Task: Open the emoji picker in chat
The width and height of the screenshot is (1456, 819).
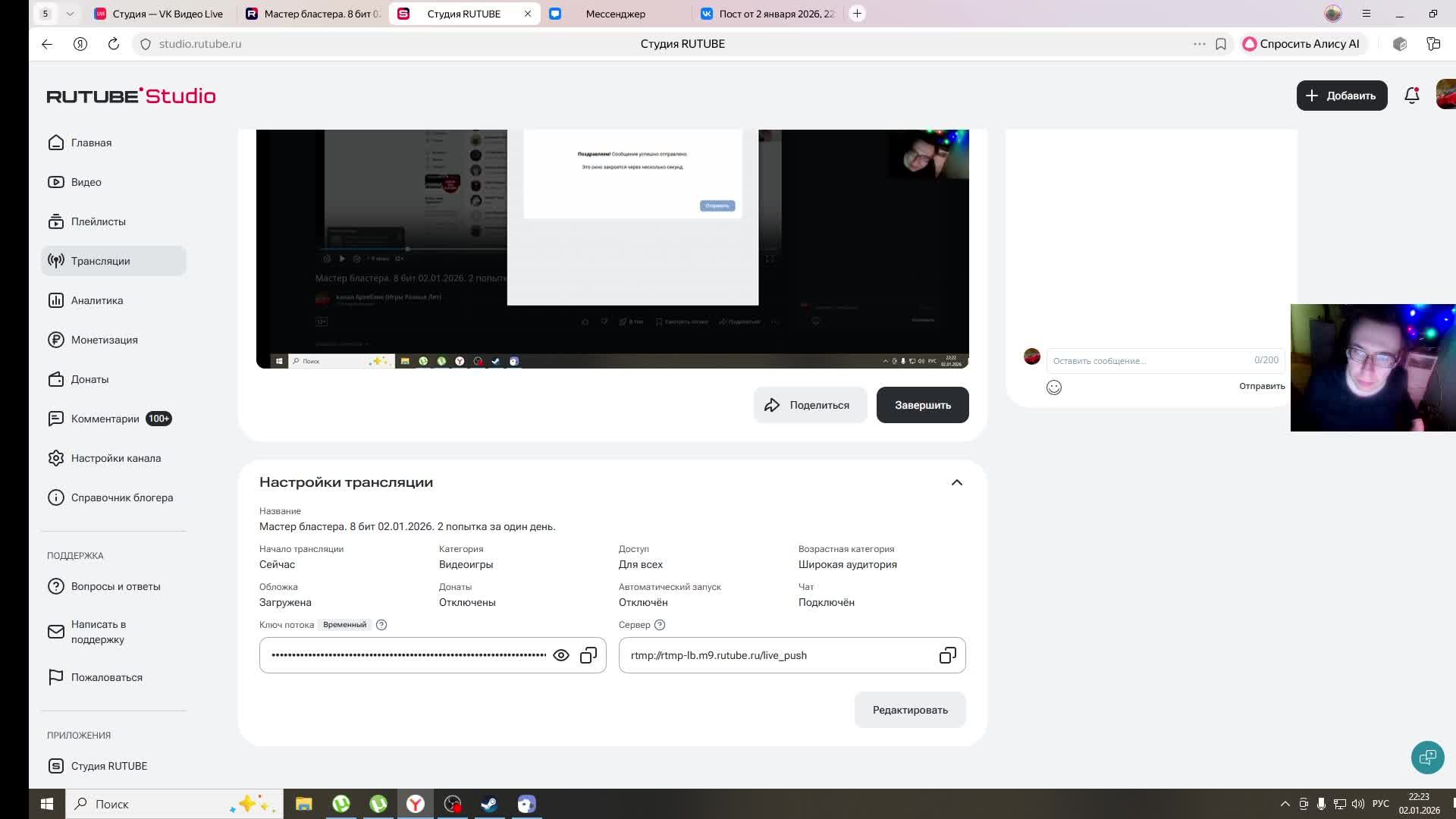Action: tap(1054, 388)
